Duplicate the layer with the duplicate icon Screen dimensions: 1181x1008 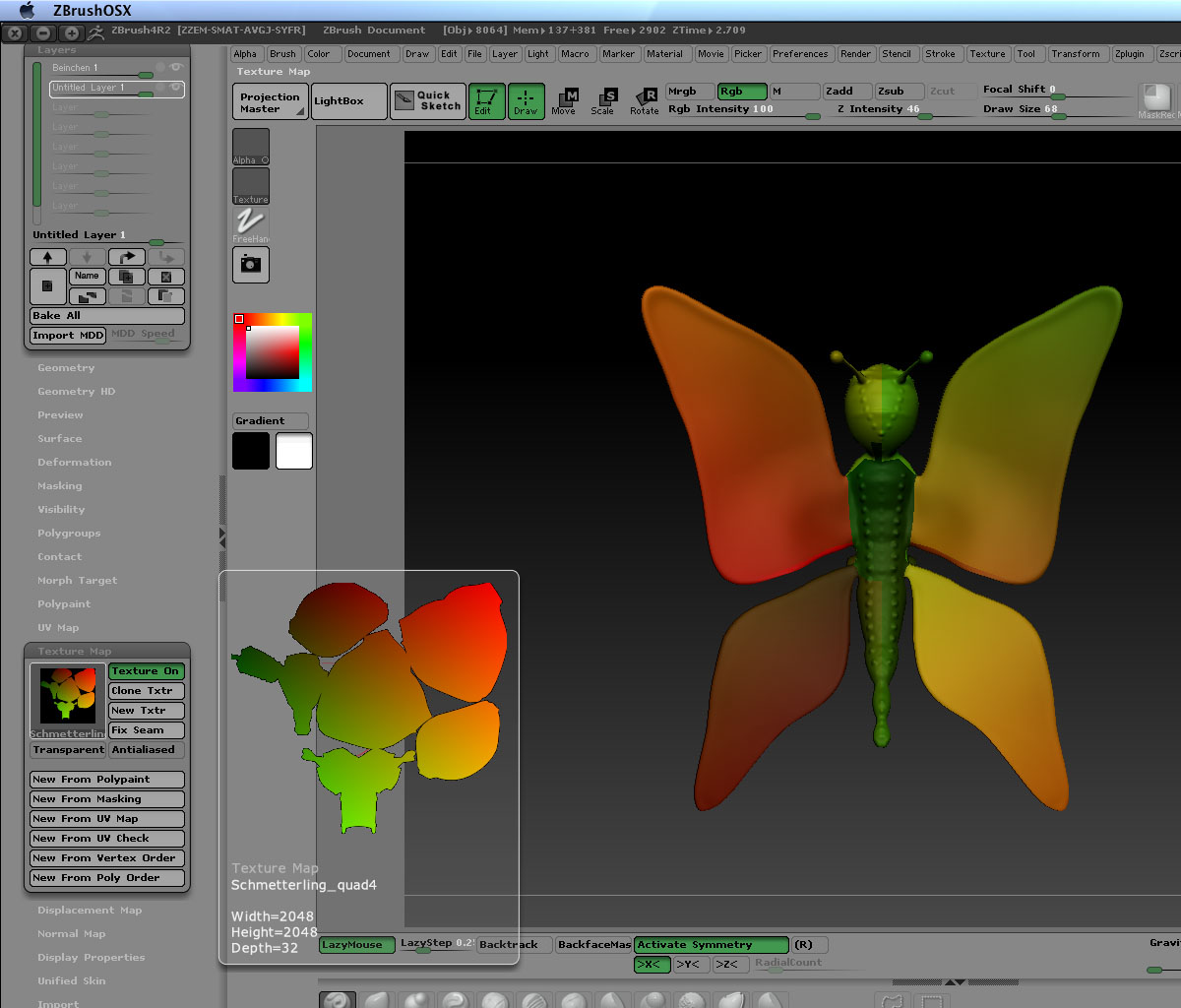(127, 277)
